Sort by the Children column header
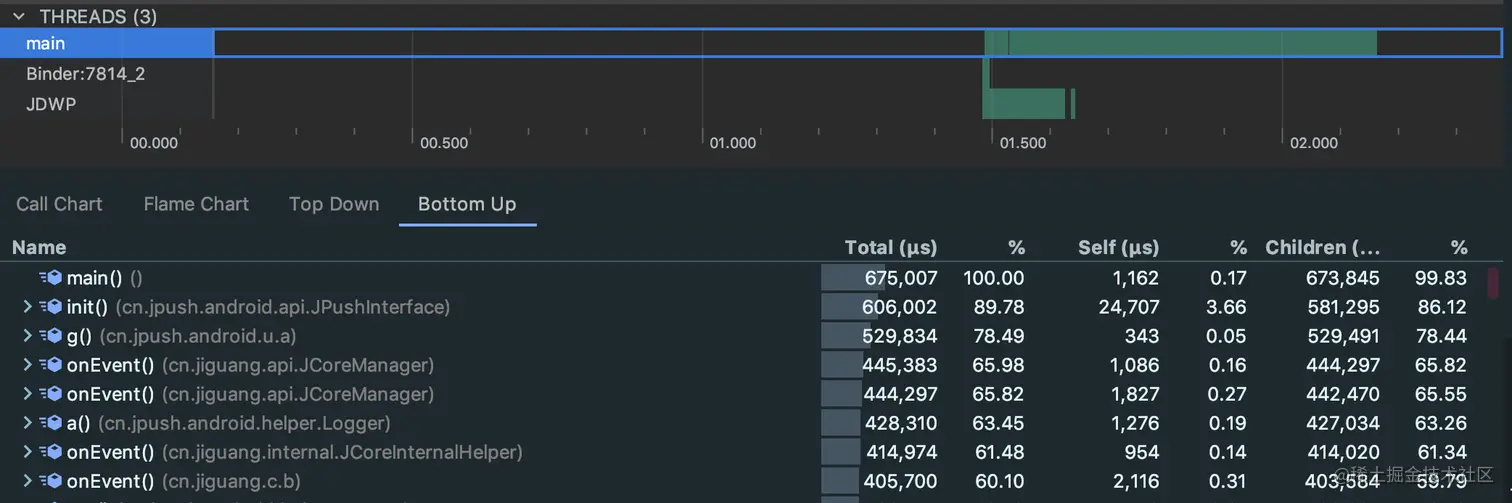Screen dimensions: 1512x503 coord(1322,247)
